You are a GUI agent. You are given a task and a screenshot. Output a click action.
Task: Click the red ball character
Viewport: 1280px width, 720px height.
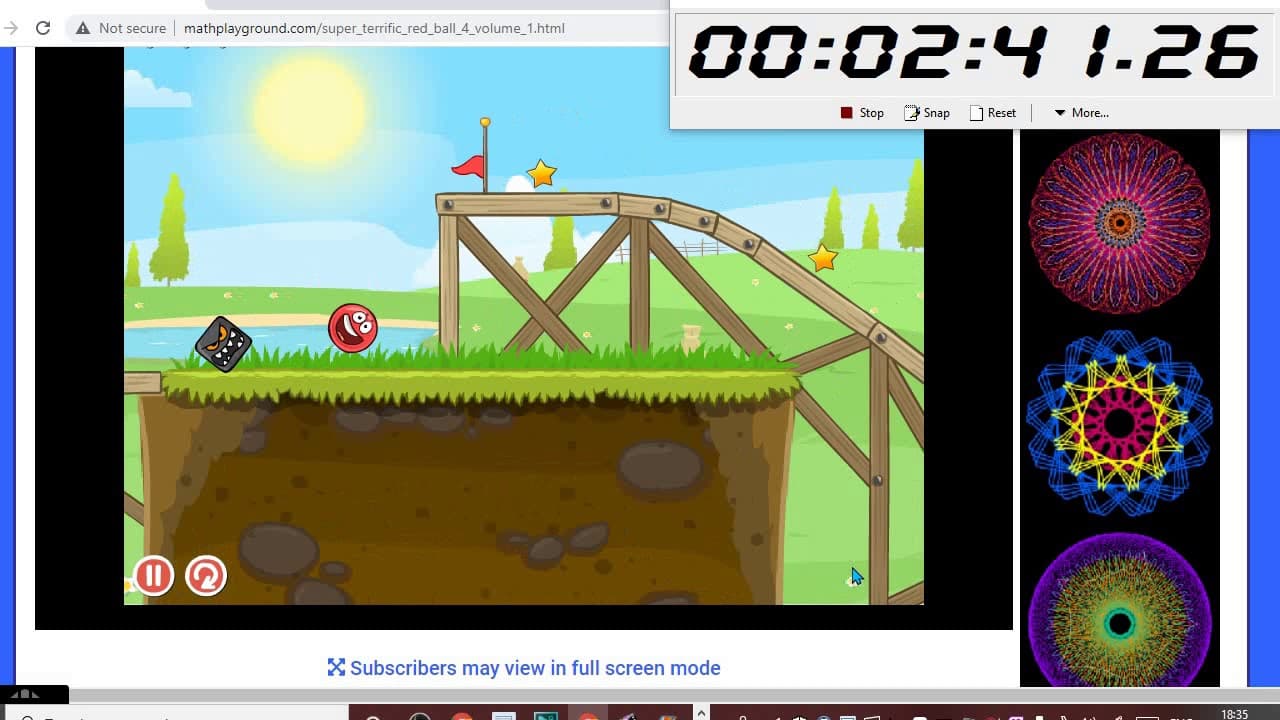[x=353, y=328]
